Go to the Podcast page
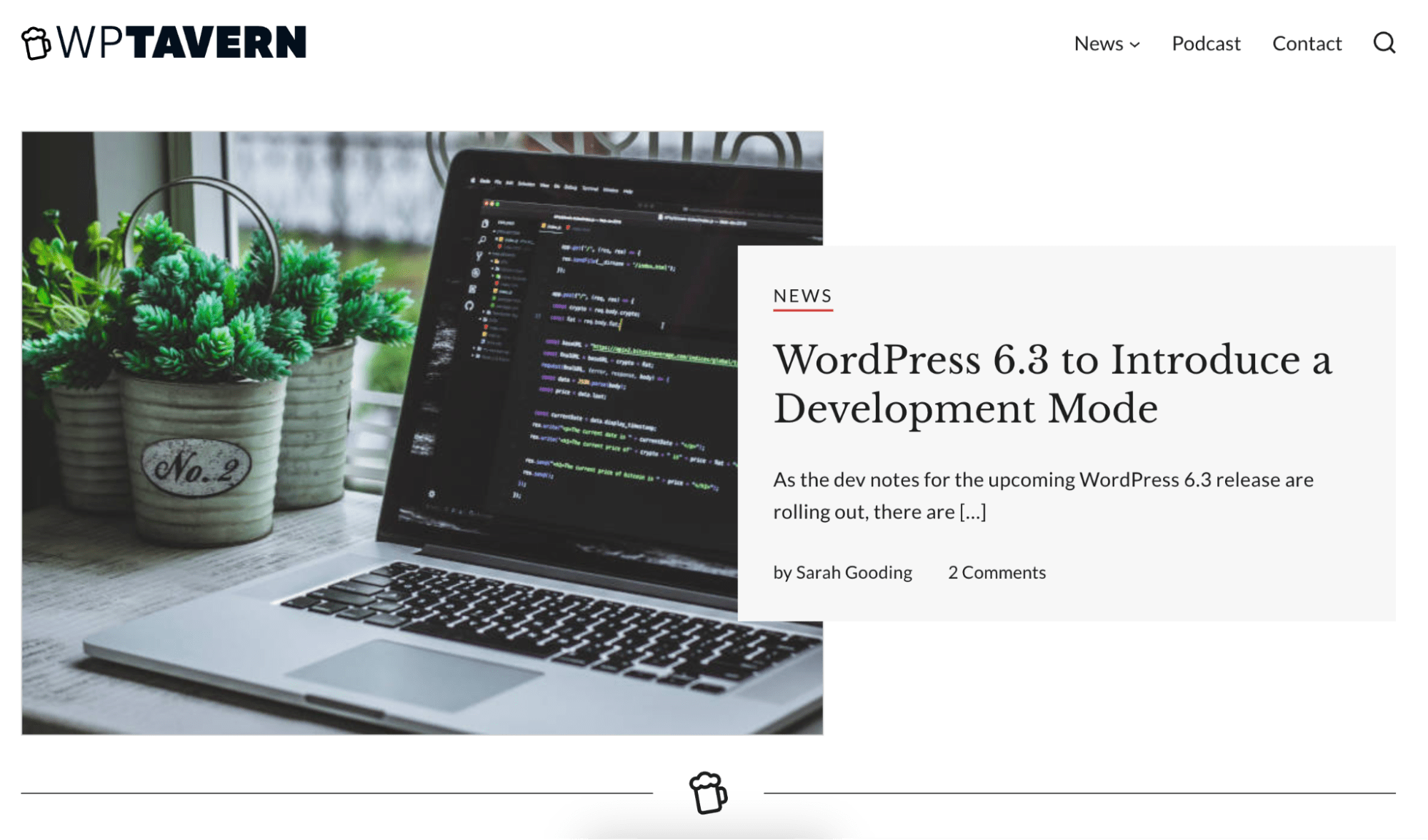Image resolution: width=1428 pixels, height=840 pixels. tap(1206, 44)
